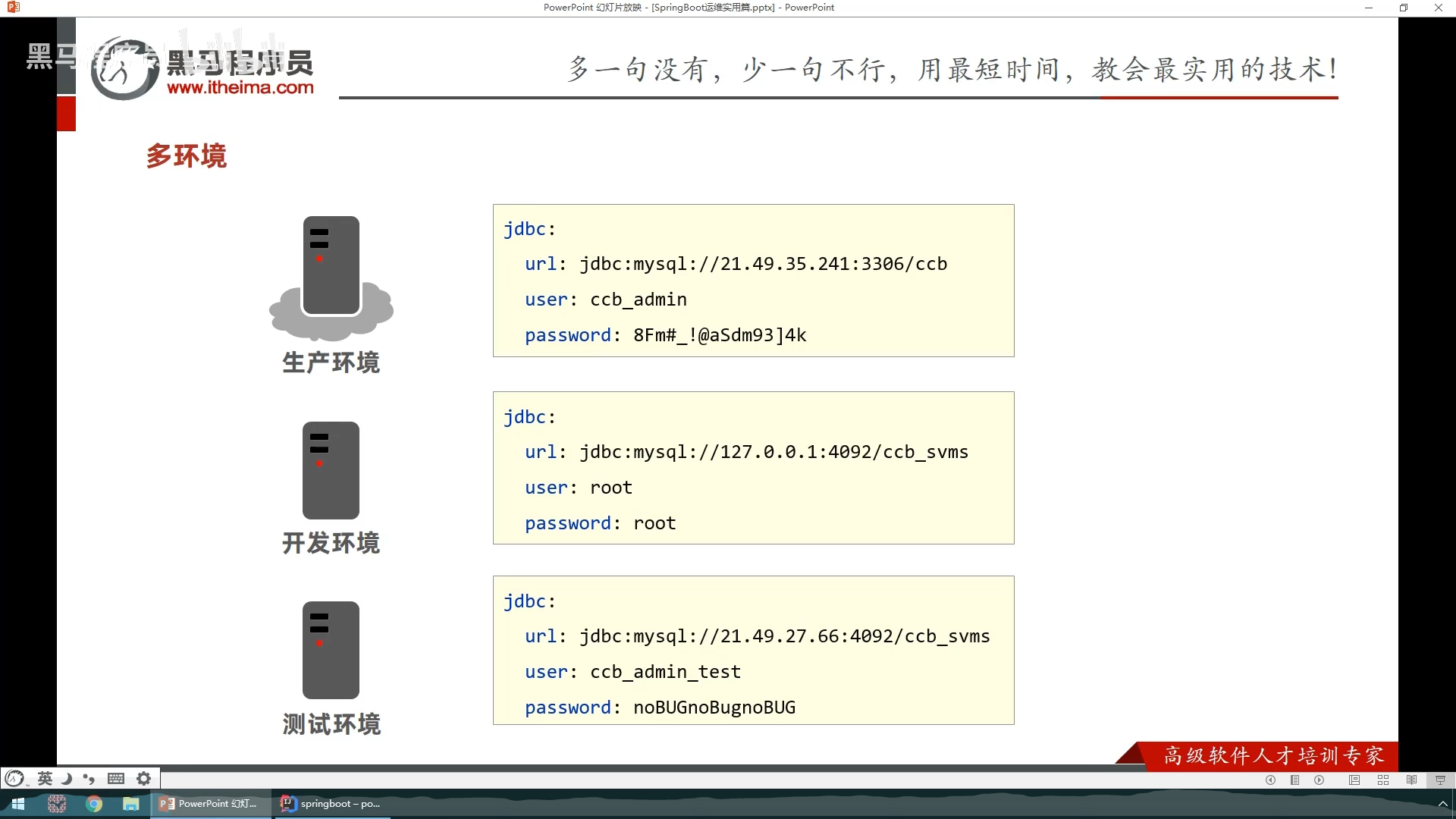Open the slide list menu icon
The image size is (1456, 819).
tap(1295, 780)
